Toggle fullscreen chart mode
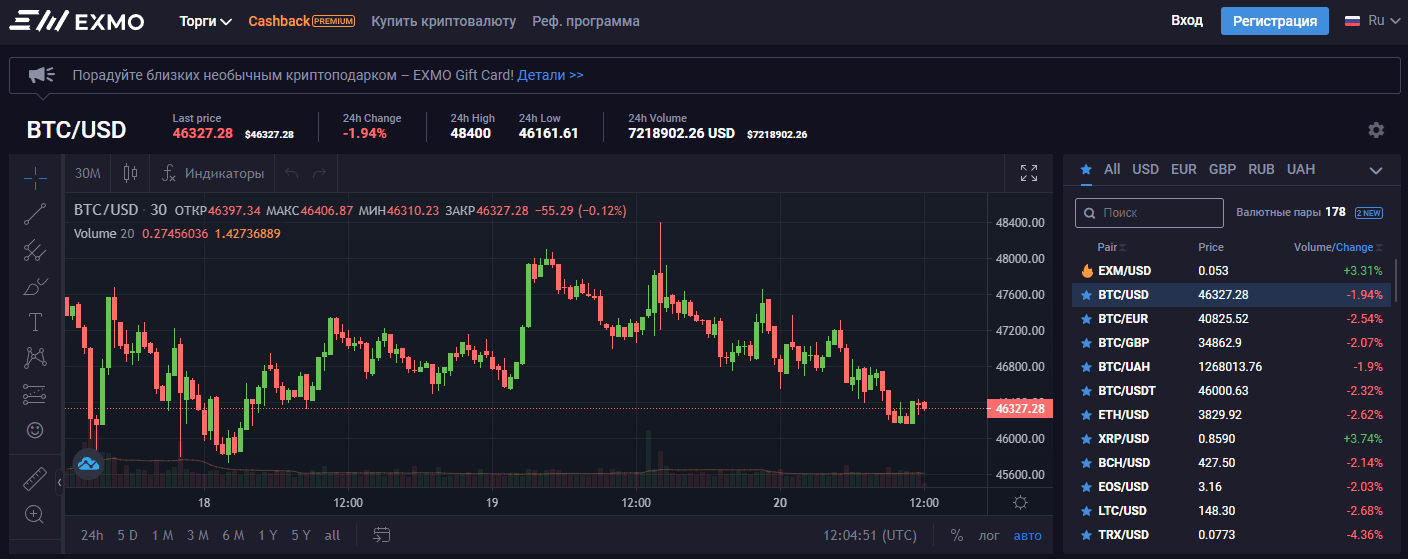The width and height of the screenshot is (1408, 559). [1028, 173]
